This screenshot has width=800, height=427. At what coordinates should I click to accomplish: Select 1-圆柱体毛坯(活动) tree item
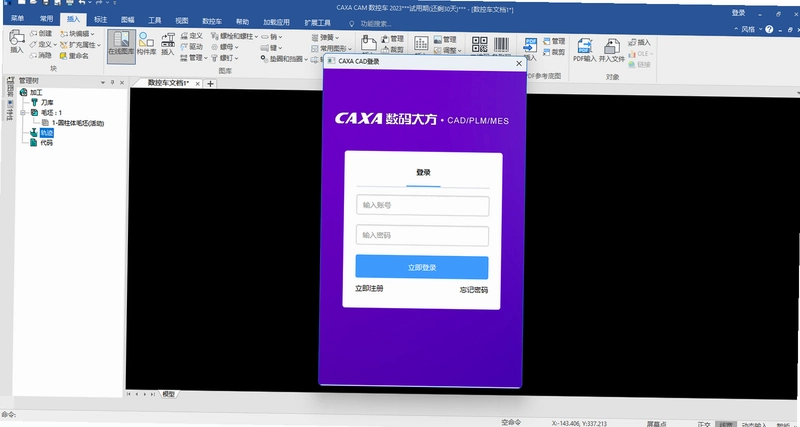(78, 123)
